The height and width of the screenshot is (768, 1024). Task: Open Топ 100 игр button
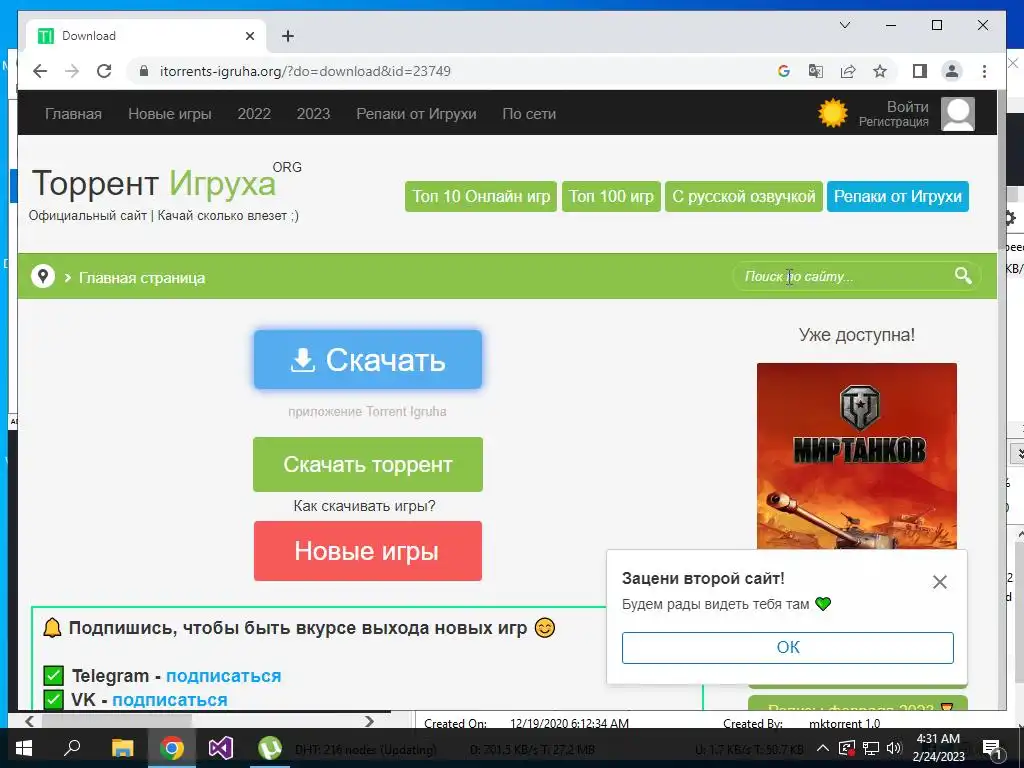pyautogui.click(x=611, y=197)
